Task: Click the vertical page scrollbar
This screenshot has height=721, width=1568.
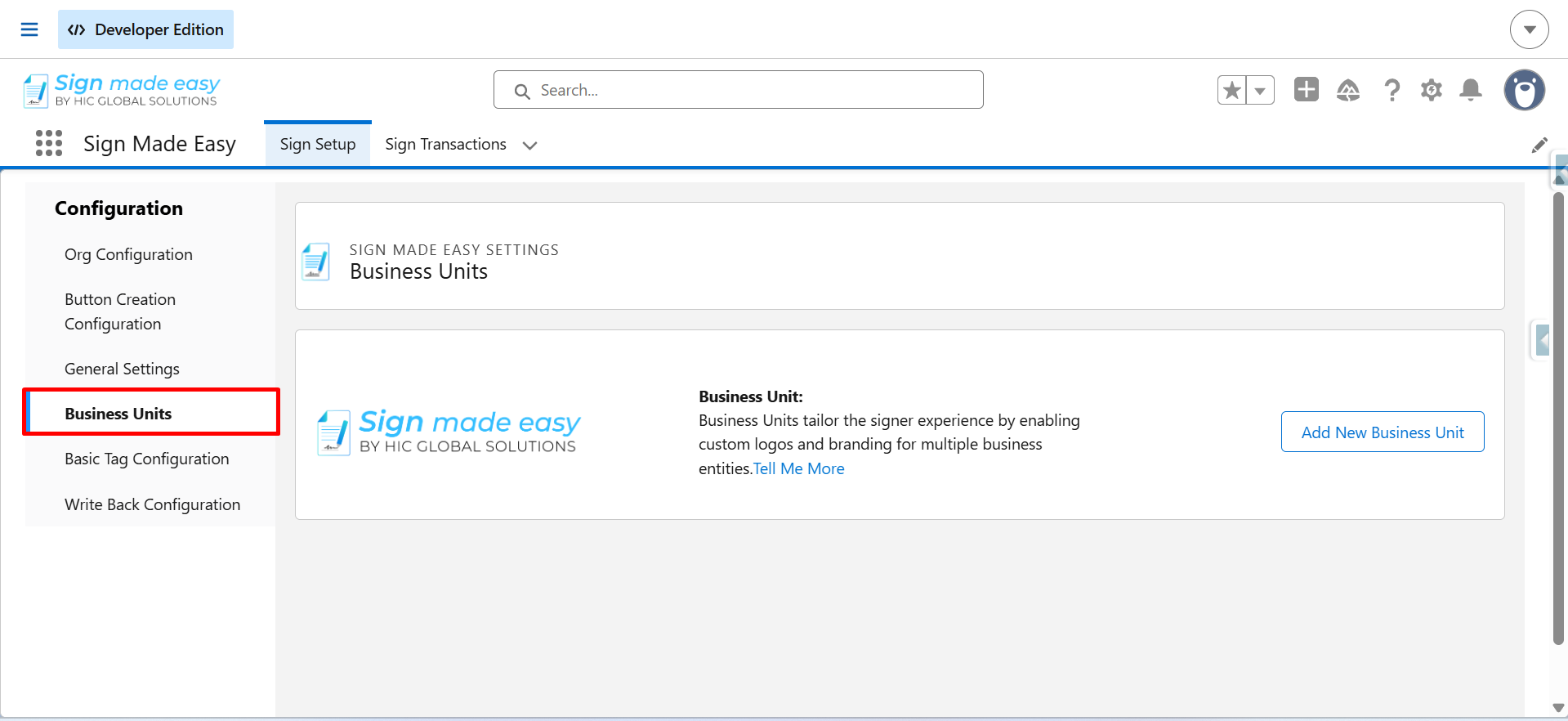Action: pos(1559,418)
